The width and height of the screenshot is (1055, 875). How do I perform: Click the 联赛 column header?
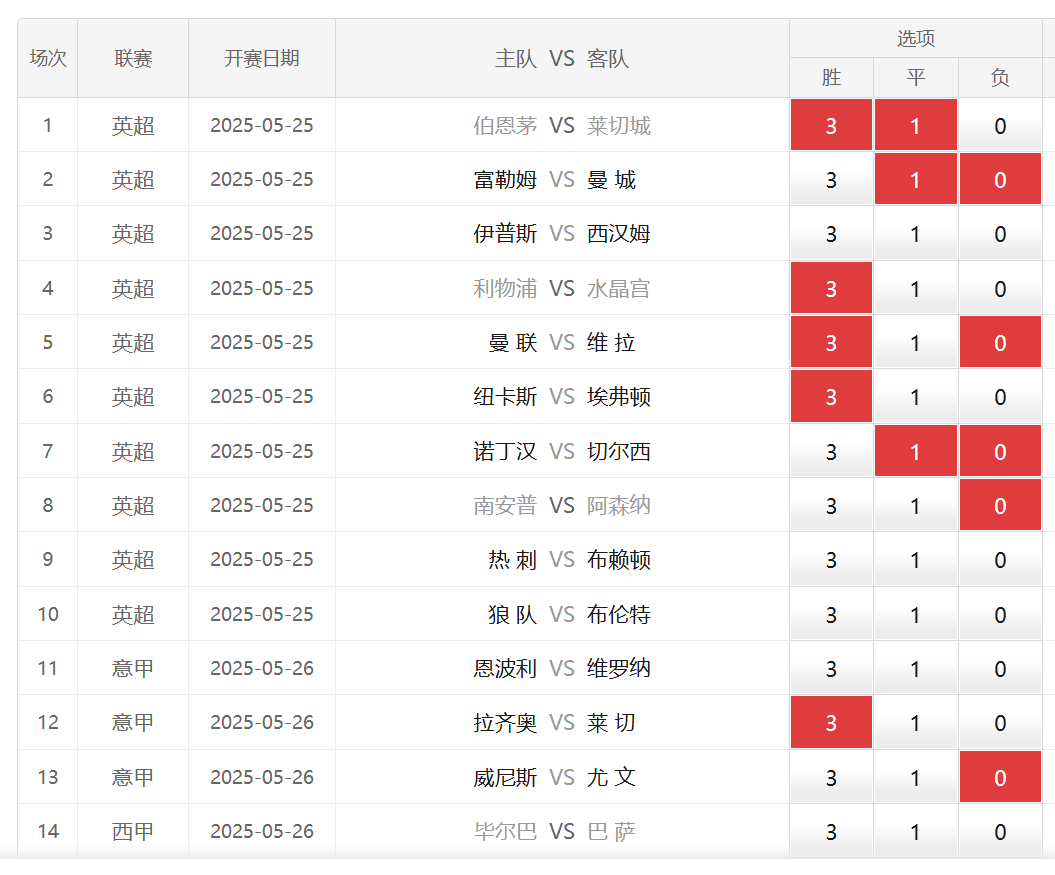(x=133, y=59)
